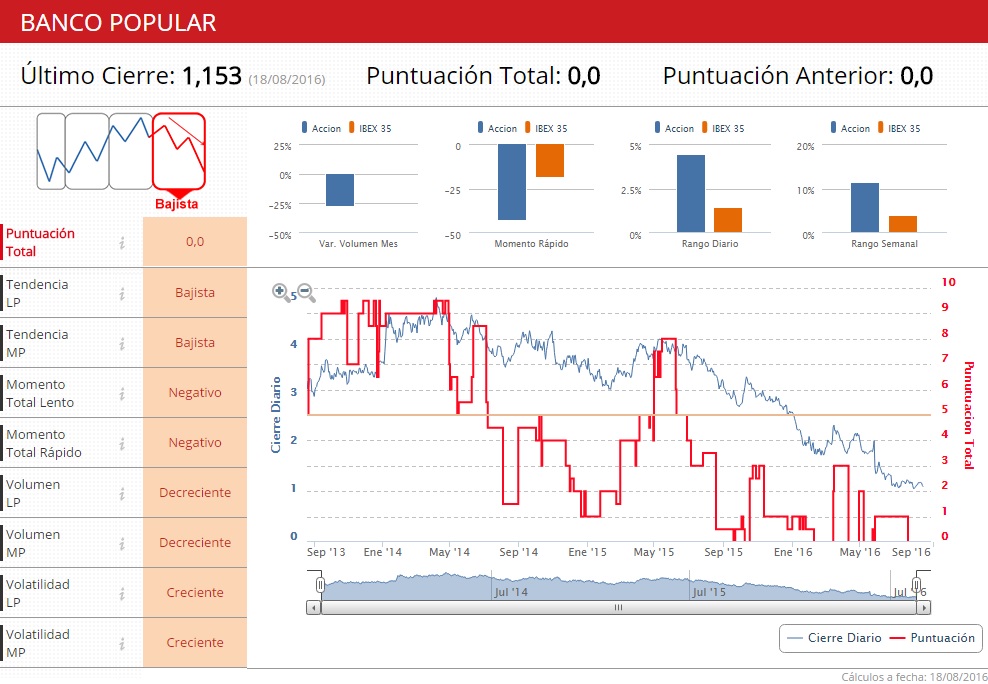Toggle Accion series in Rango Semanal chart
This screenshot has height=684, width=988.
pyautogui.click(x=850, y=128)
